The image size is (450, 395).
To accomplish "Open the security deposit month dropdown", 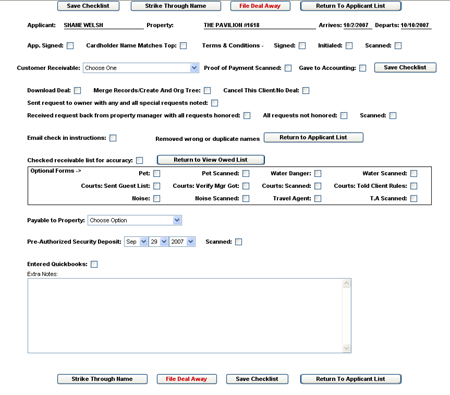I will 136,242.
